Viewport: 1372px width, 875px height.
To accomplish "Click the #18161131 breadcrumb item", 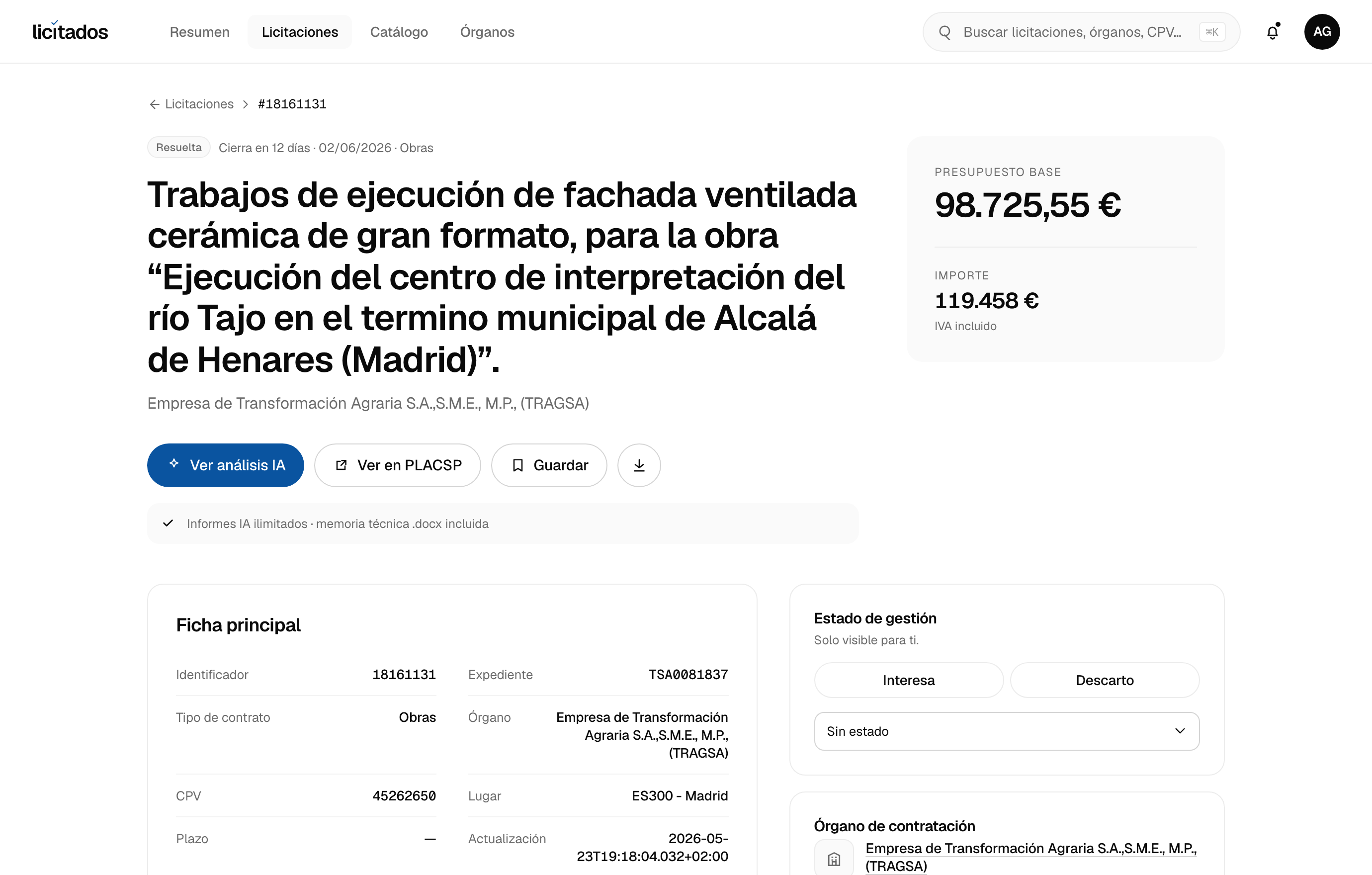I will 292,104.
